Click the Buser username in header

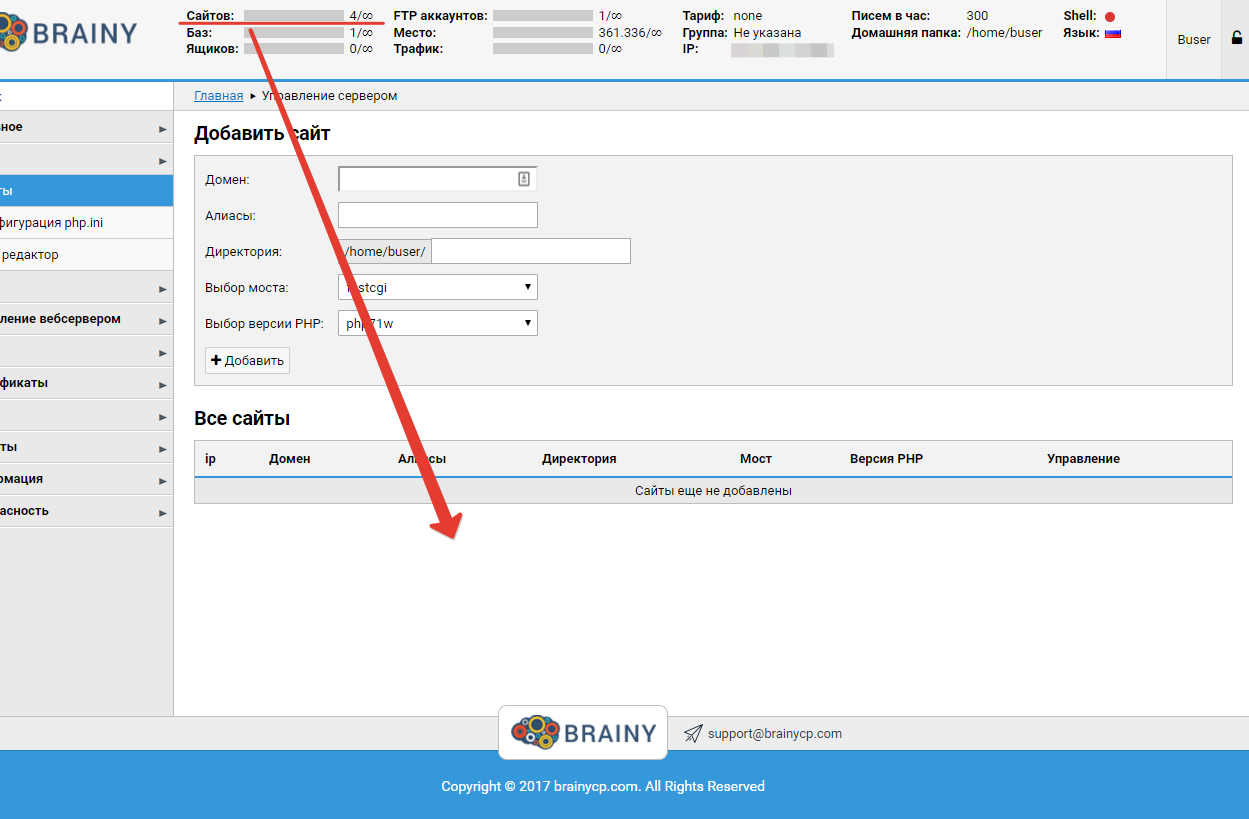tap(1194, 40)
